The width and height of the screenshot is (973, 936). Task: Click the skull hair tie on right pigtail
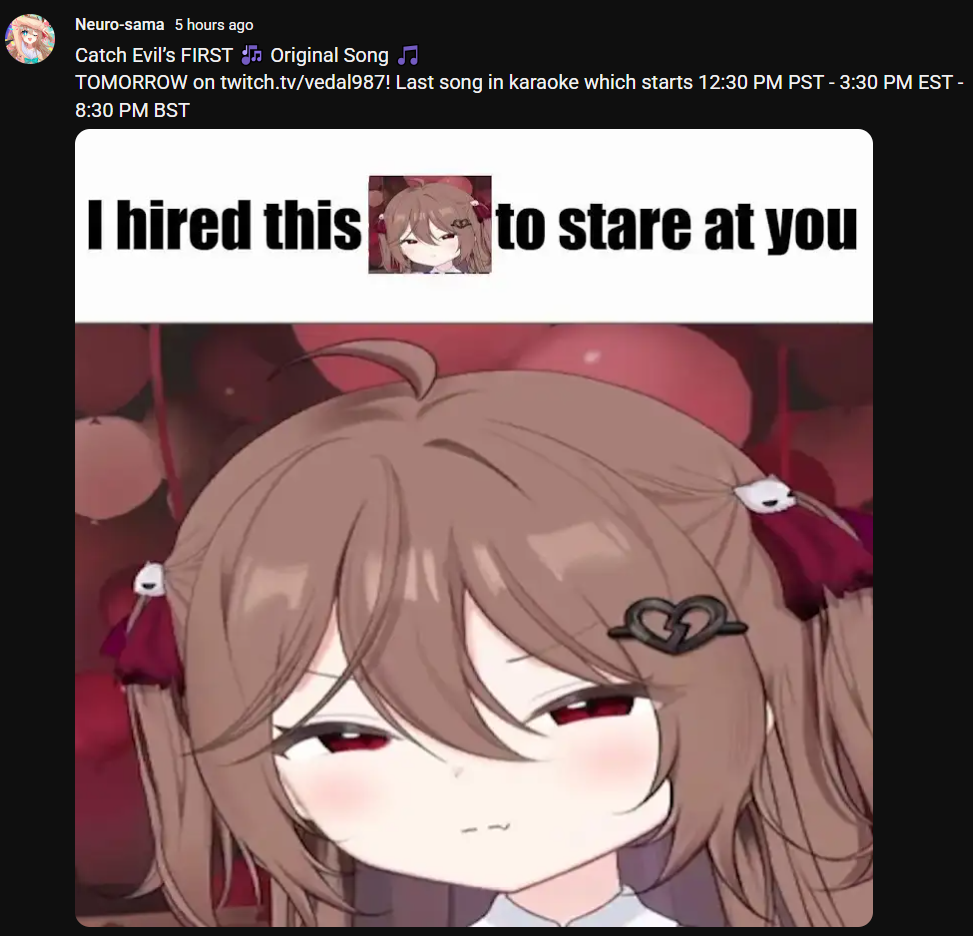click(x=764, y=494)
